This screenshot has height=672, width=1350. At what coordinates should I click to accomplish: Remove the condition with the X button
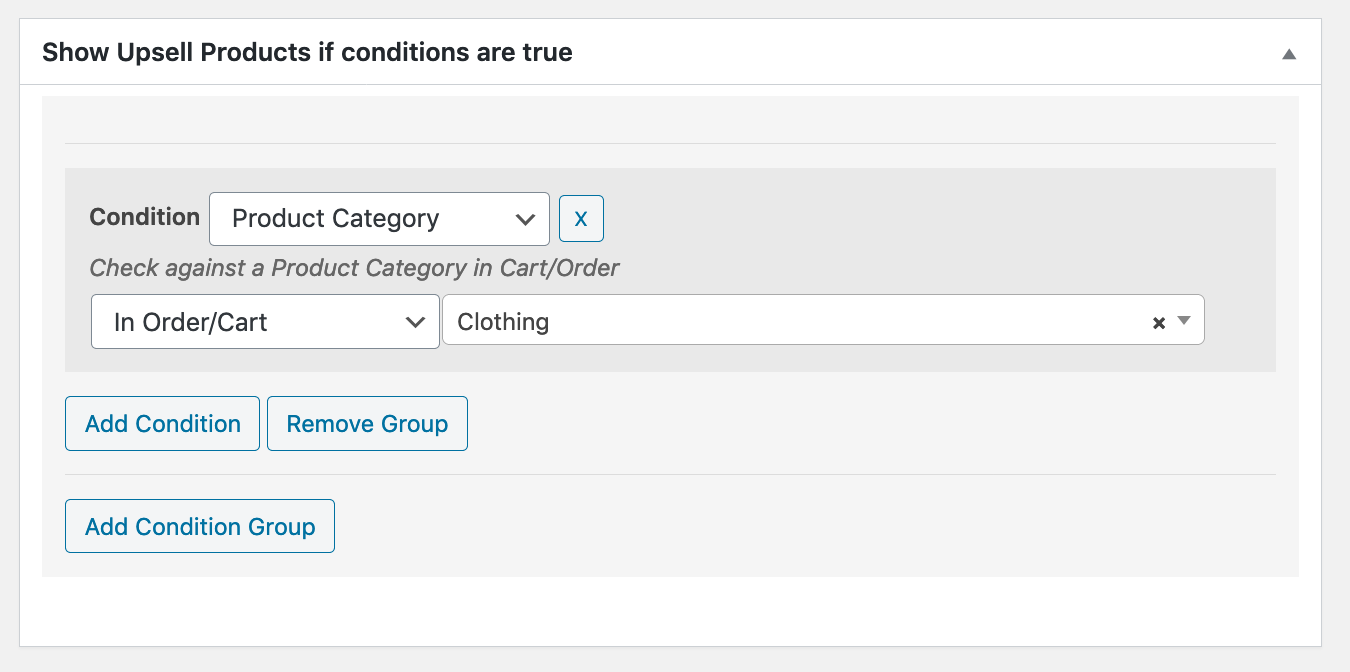[x=581, y=219]
